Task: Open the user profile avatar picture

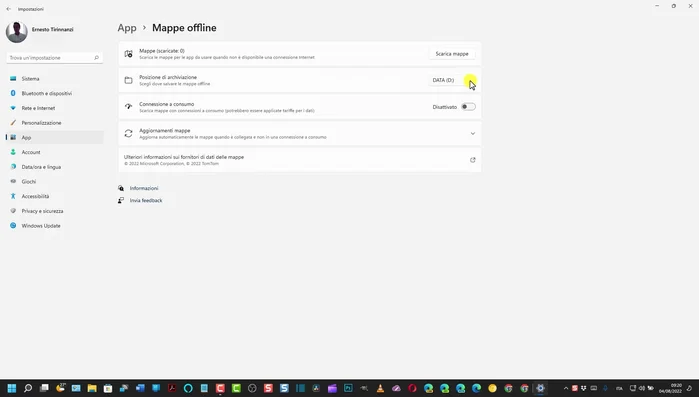Action: point(16,32)
